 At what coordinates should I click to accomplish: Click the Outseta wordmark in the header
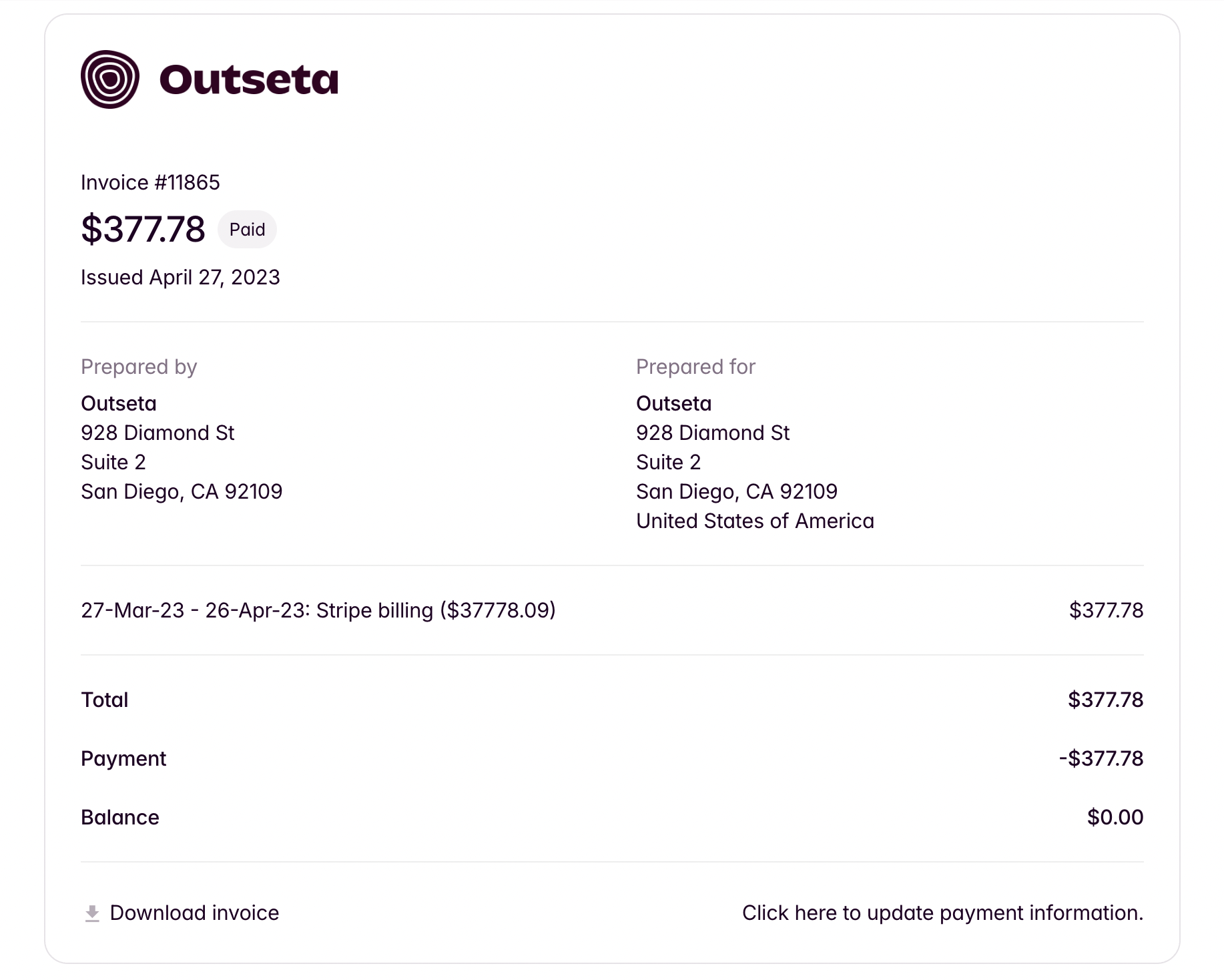click(248, 80)
